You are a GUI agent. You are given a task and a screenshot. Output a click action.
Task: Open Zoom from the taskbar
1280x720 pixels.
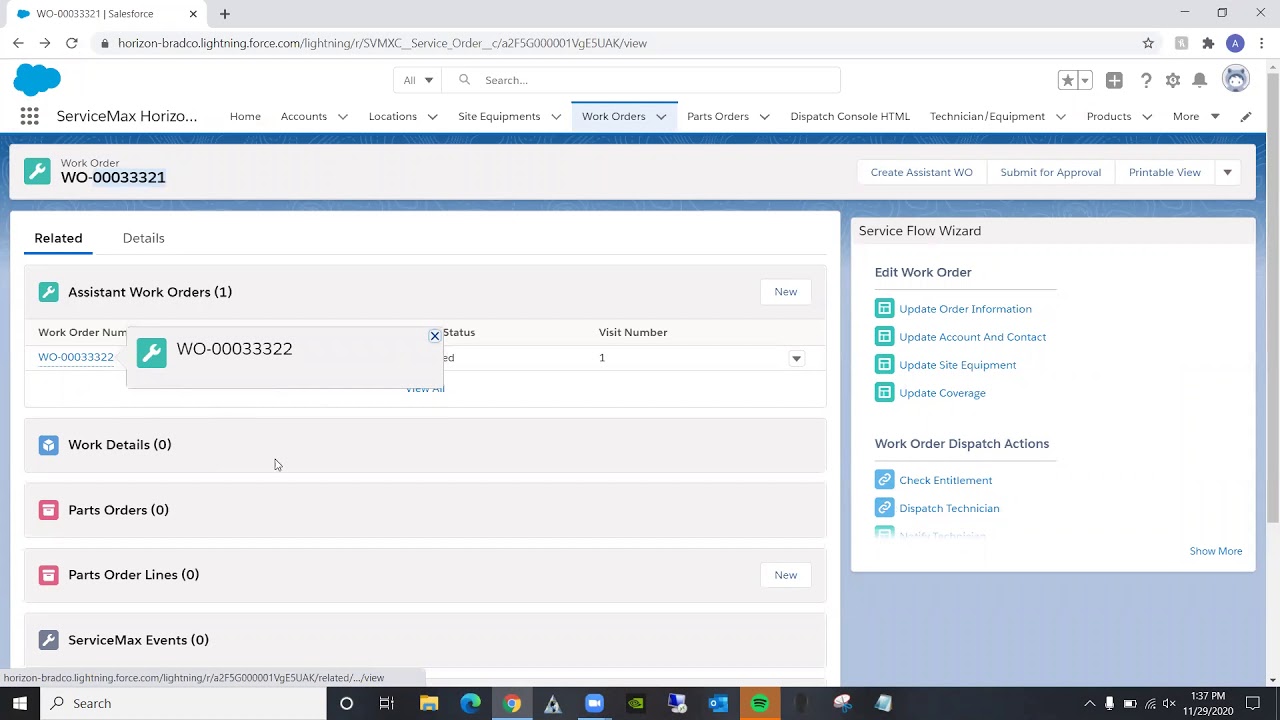tap(594, 703)
